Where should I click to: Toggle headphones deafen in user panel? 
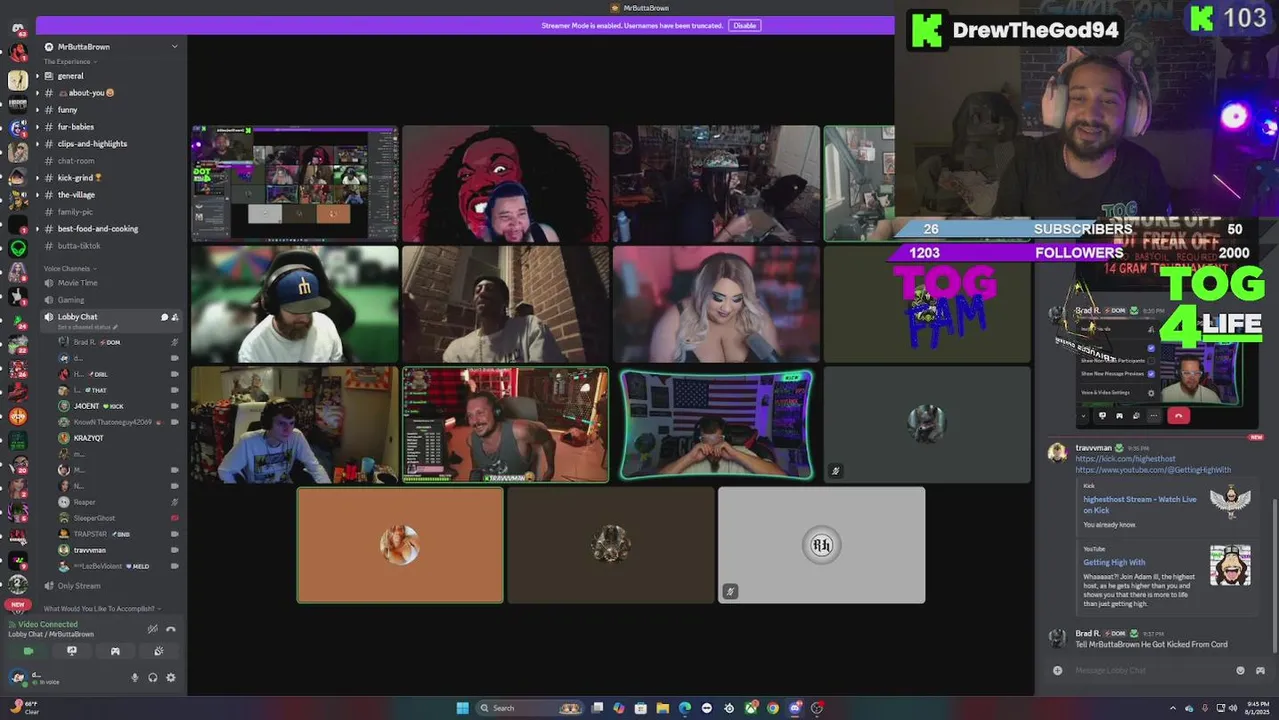[x=153, y=678]
